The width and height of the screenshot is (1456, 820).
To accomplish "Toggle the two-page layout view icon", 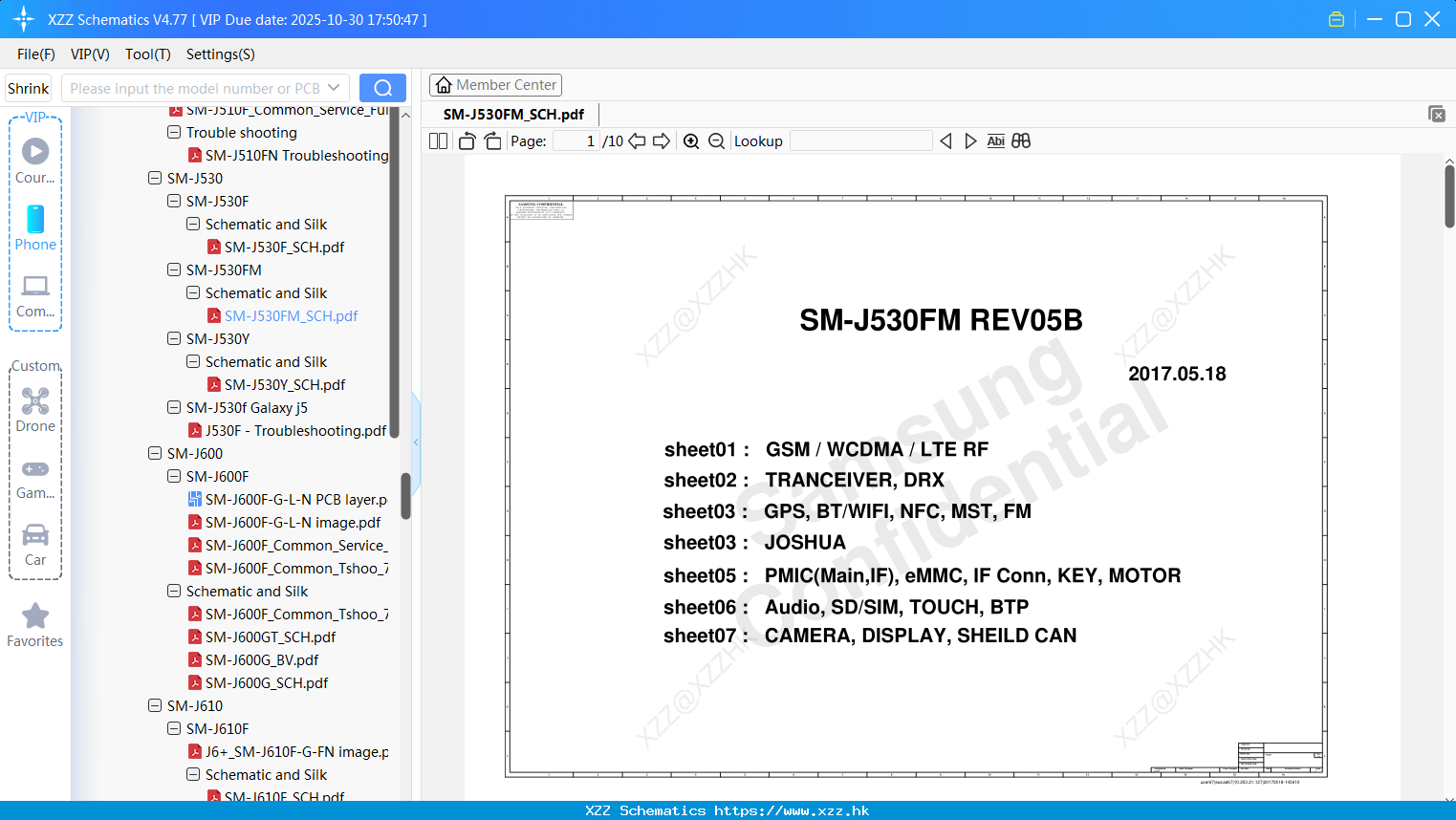I will (x=438, y=141).
